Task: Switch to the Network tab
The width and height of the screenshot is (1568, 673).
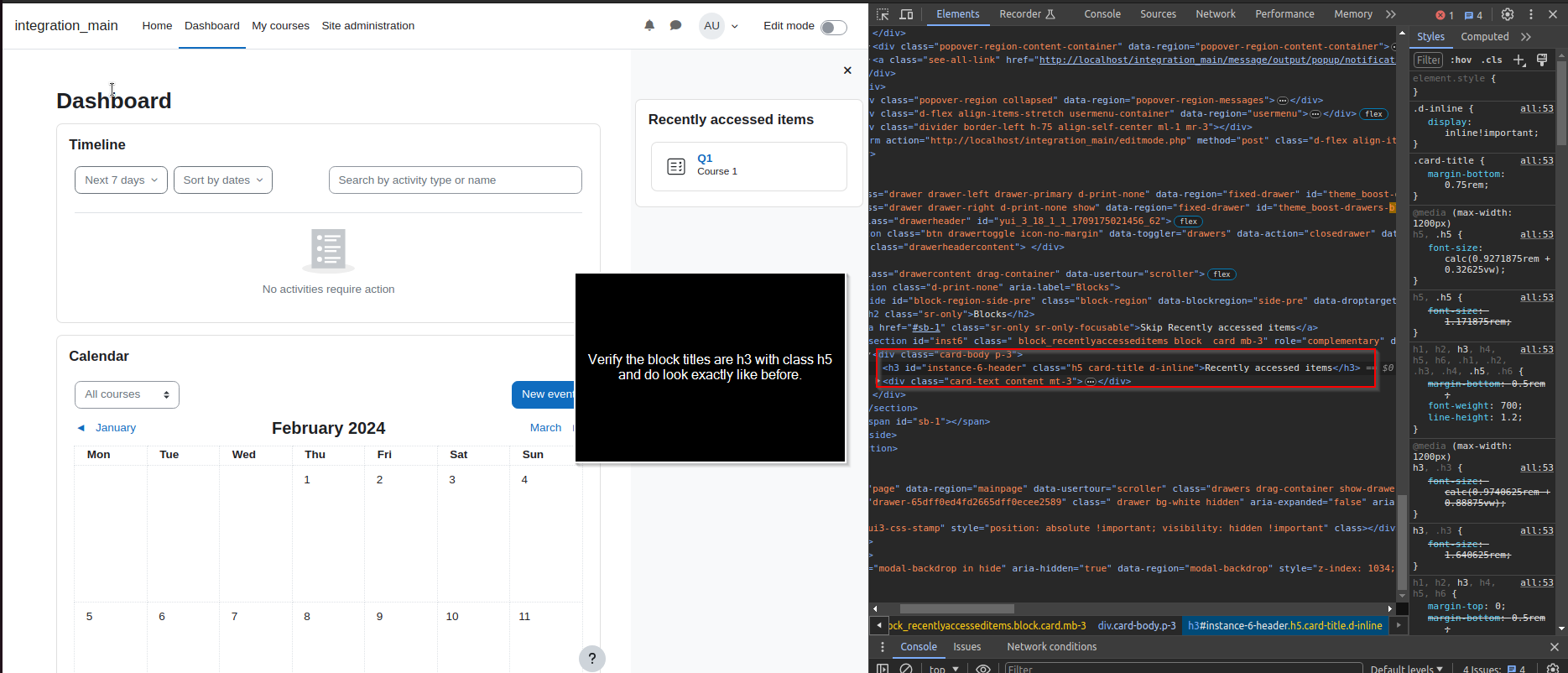Action: pos(1216,14)
